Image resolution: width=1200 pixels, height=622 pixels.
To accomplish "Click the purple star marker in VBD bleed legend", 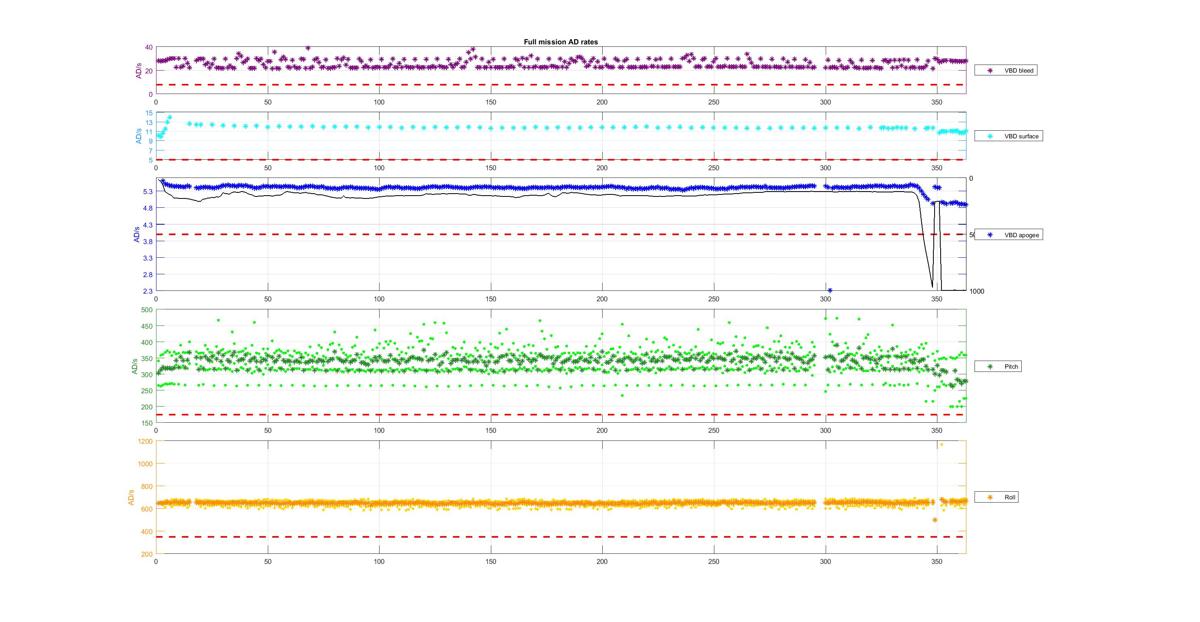I will [x=989, y=71].
